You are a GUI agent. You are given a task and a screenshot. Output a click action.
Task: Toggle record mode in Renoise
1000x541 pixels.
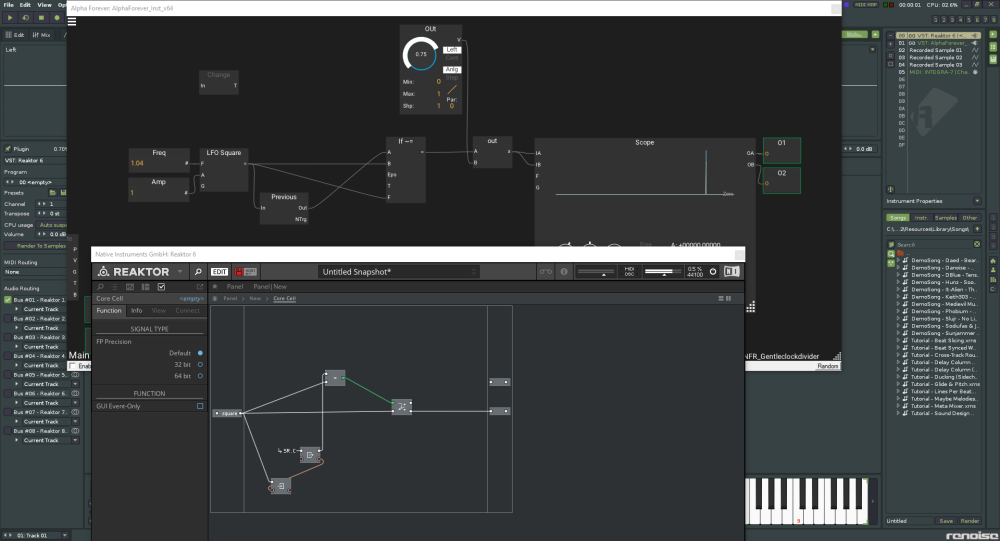pos(56,18)
